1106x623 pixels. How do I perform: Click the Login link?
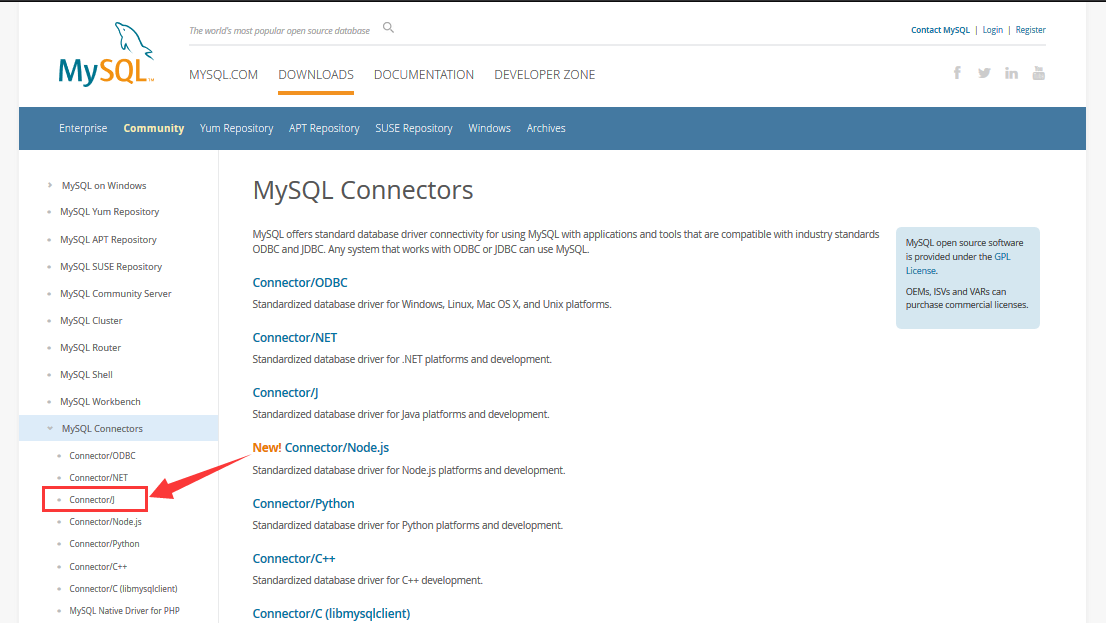pyautogui.click(x=992, y=30)
